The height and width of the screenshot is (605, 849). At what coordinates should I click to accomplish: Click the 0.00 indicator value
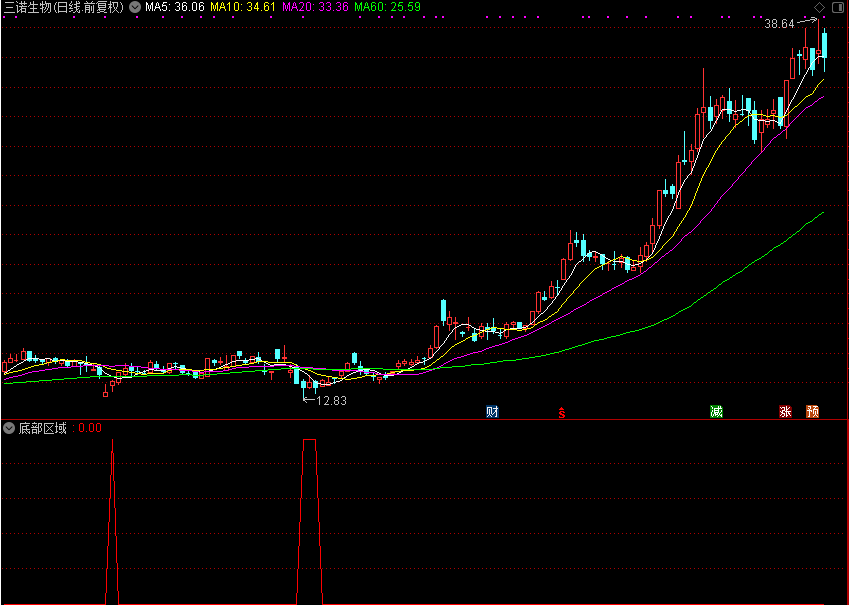click(x=90, y=428)
